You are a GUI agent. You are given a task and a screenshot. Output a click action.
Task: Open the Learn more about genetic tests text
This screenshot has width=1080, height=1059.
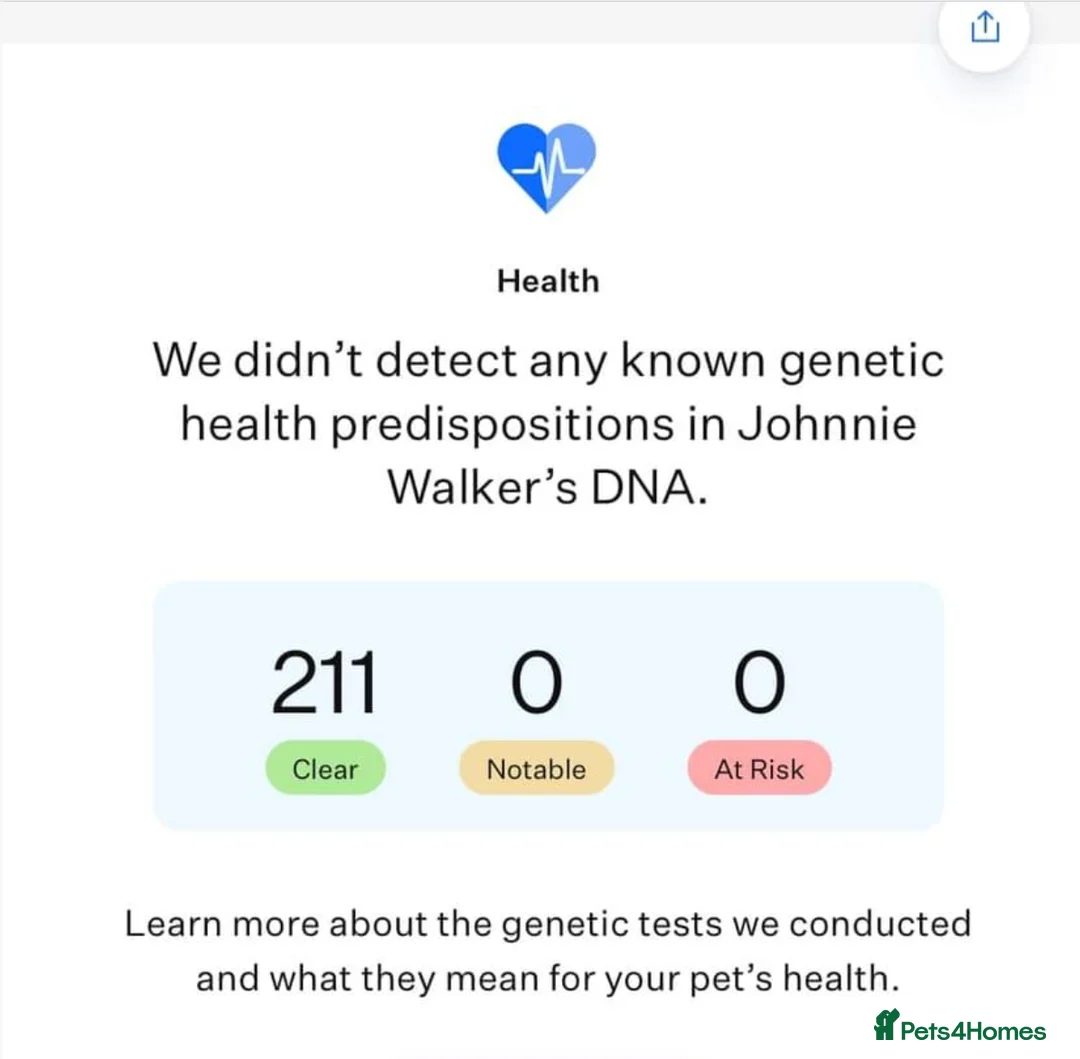pyautogui.click(x=547, y=923)
